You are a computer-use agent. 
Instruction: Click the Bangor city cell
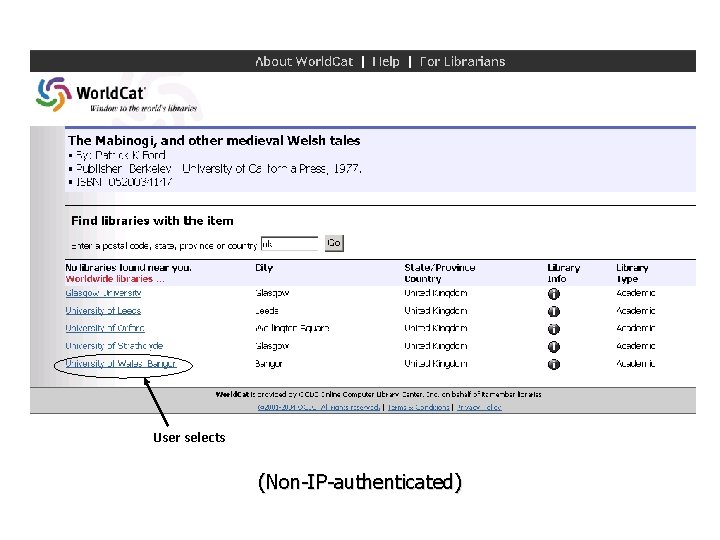click(269, 364)
